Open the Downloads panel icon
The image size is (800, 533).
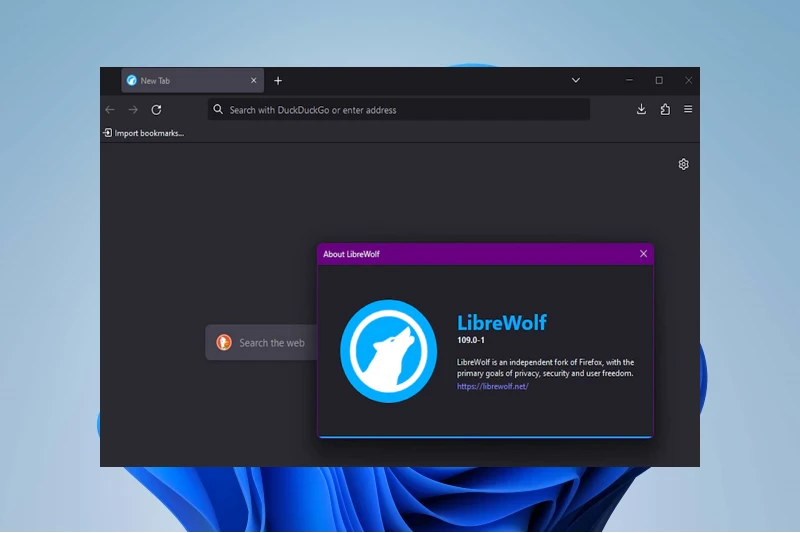641,109
